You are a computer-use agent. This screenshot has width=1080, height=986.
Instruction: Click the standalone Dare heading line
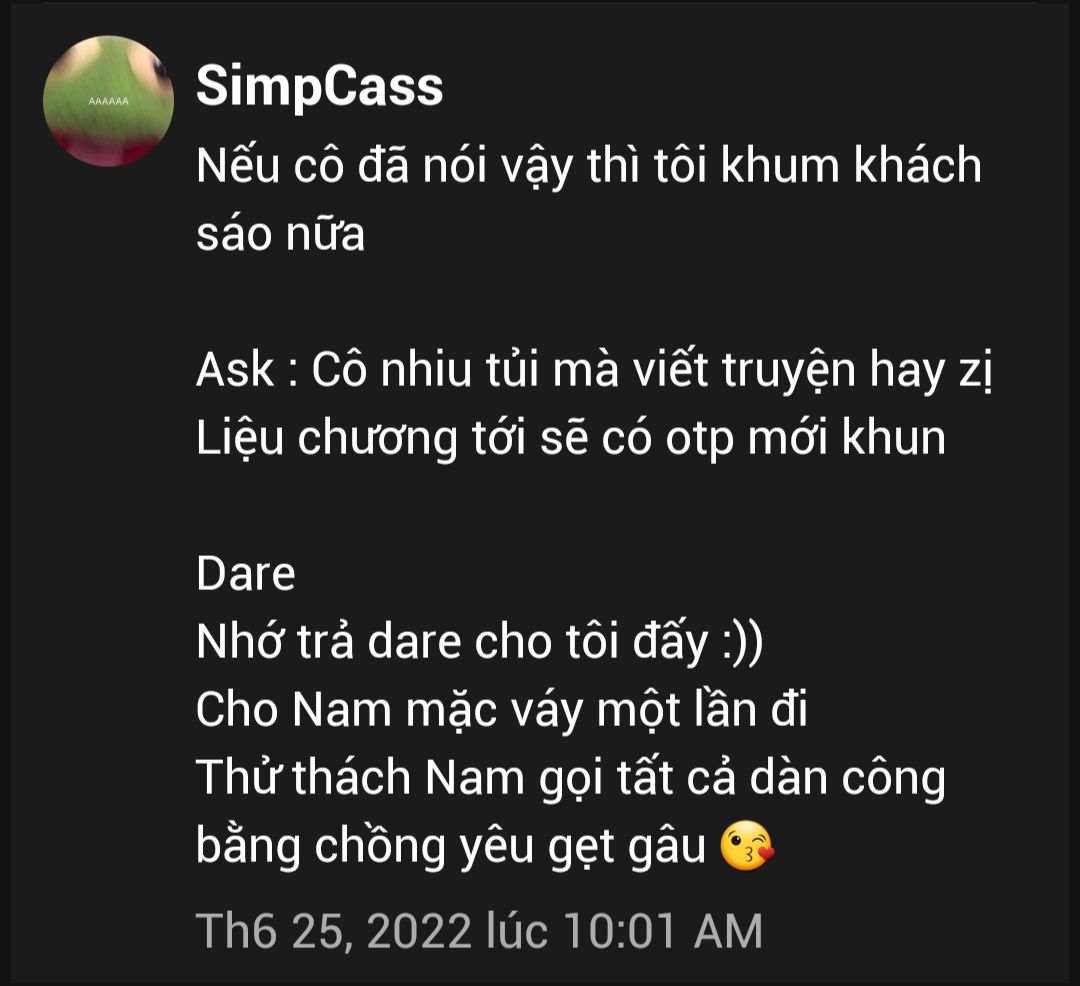[246, 574]
